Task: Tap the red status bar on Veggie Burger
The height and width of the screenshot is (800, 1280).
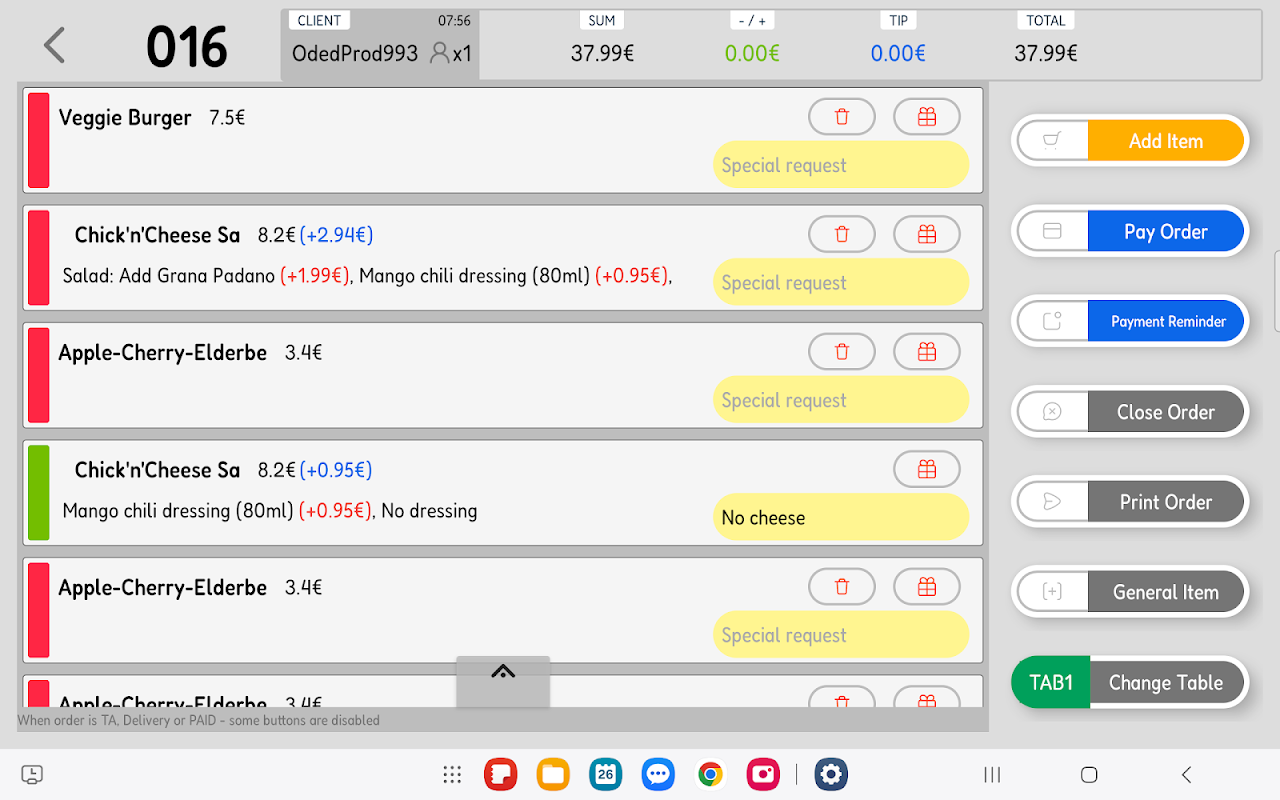Action: (x=38, y=140)
